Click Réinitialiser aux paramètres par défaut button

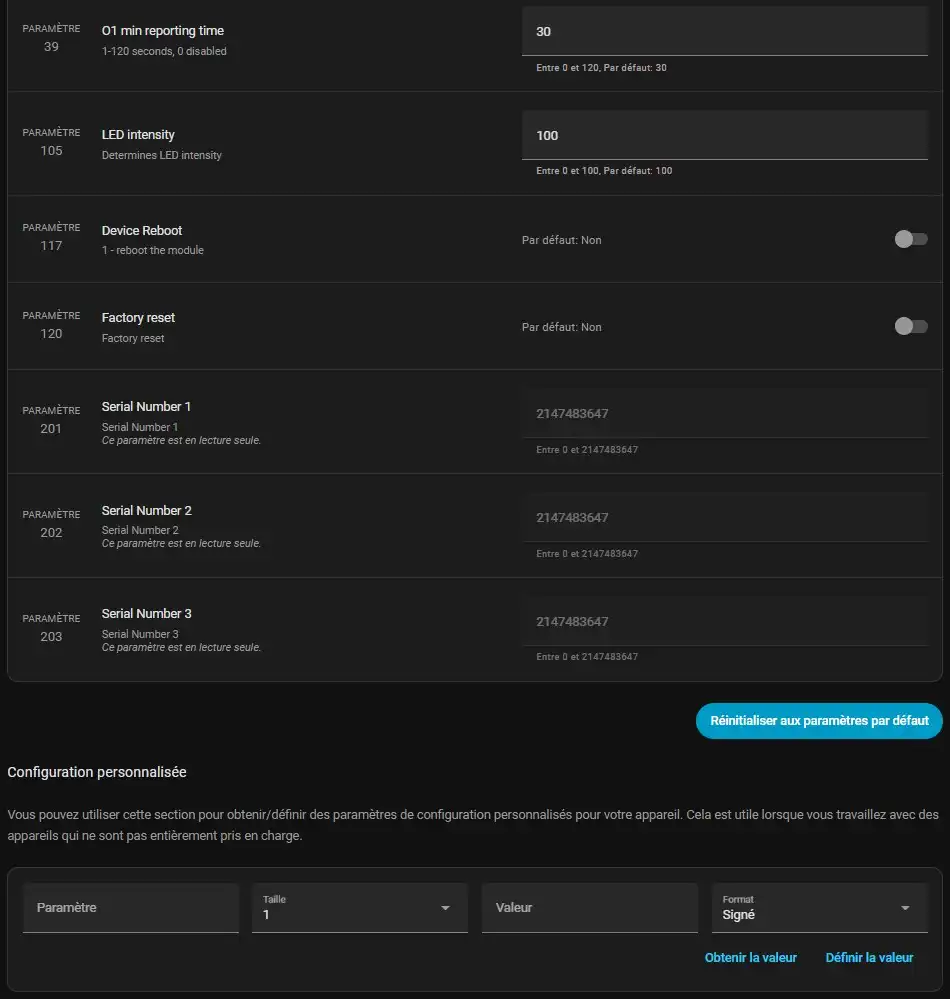point(819,720)
